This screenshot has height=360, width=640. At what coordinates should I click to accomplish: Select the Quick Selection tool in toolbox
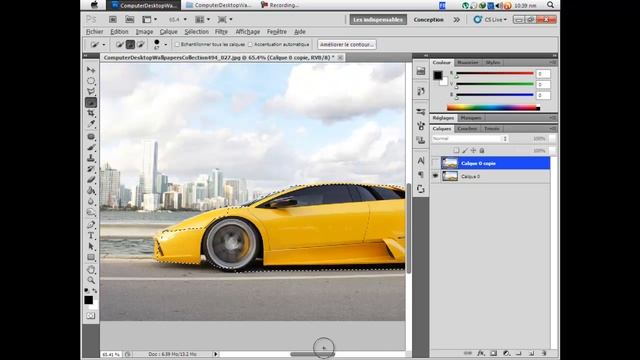(x=91, y=102)
